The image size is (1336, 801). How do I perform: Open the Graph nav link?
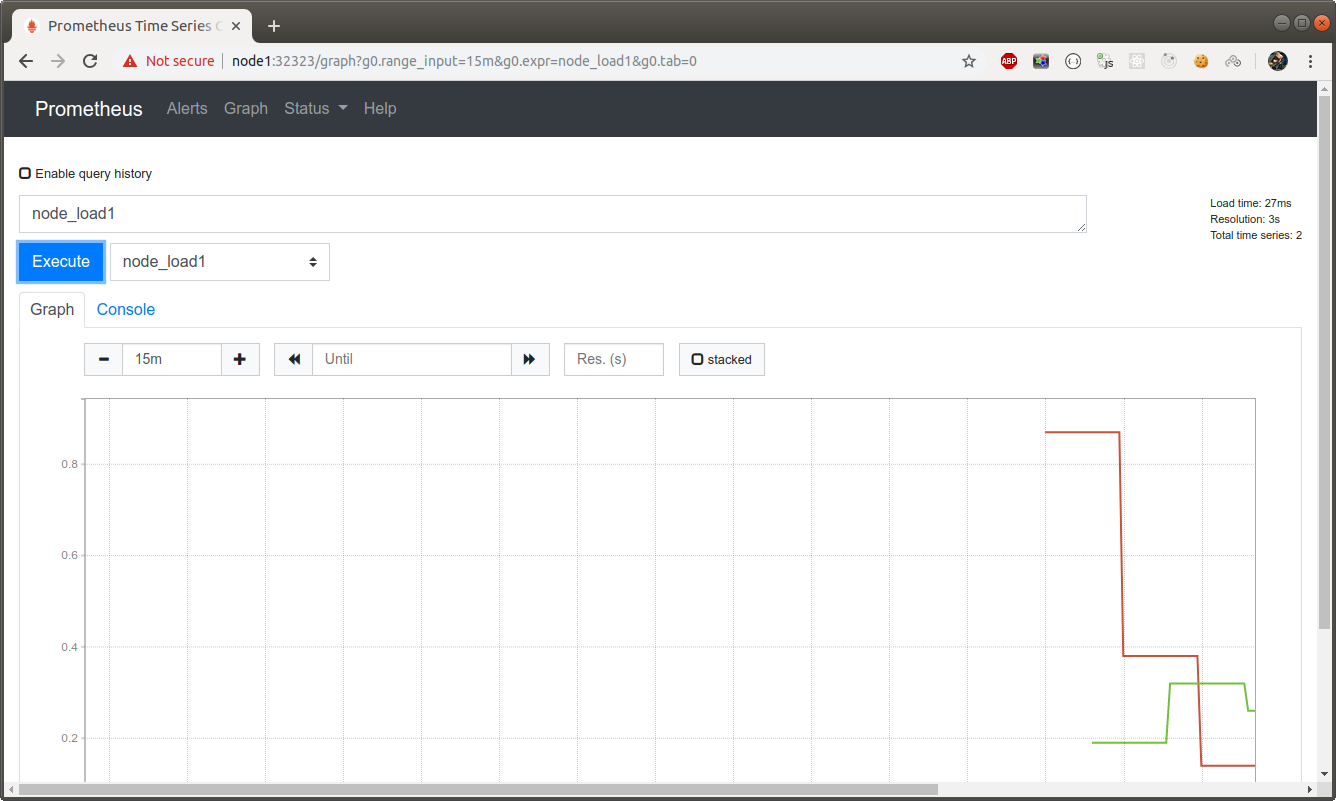[246, 108]
